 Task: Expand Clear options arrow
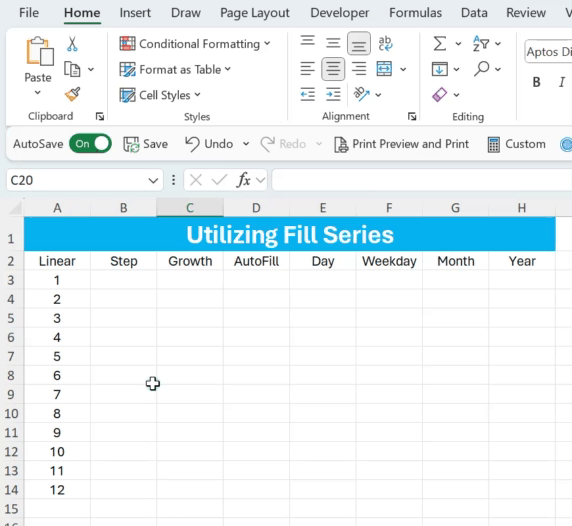pyautogui.click(x=456, y=95)
